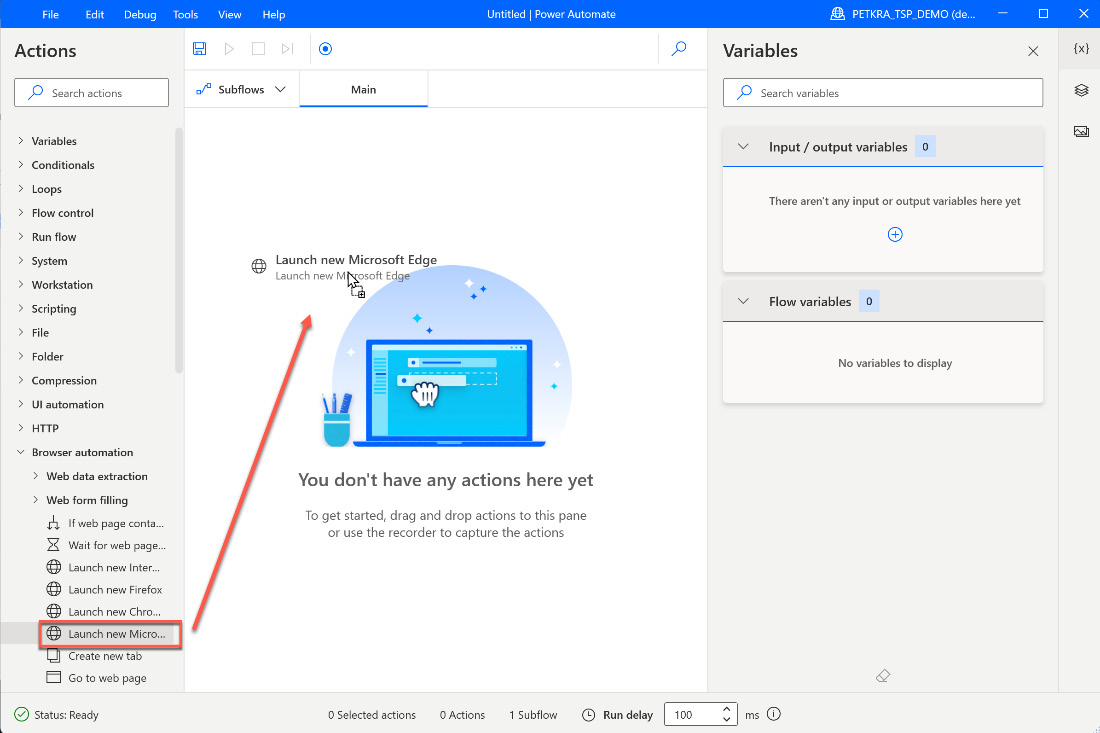Viewport: 1100px width, 733px height.
Task: Collapse the Browser automation group
Action: click(20, 452)
